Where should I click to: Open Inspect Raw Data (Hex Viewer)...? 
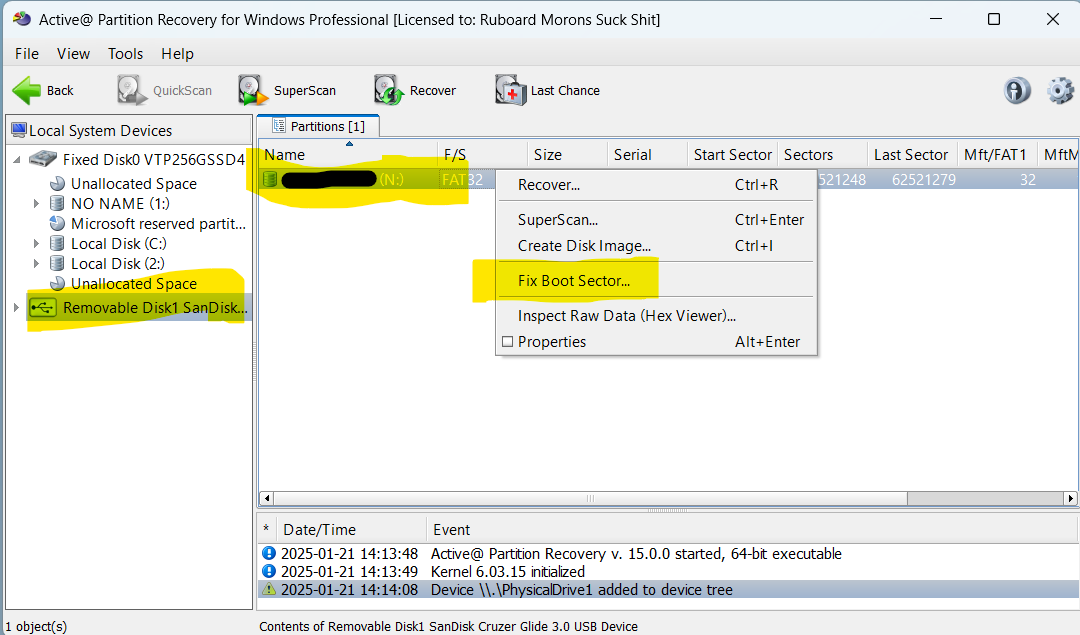(x=656, y=316)
